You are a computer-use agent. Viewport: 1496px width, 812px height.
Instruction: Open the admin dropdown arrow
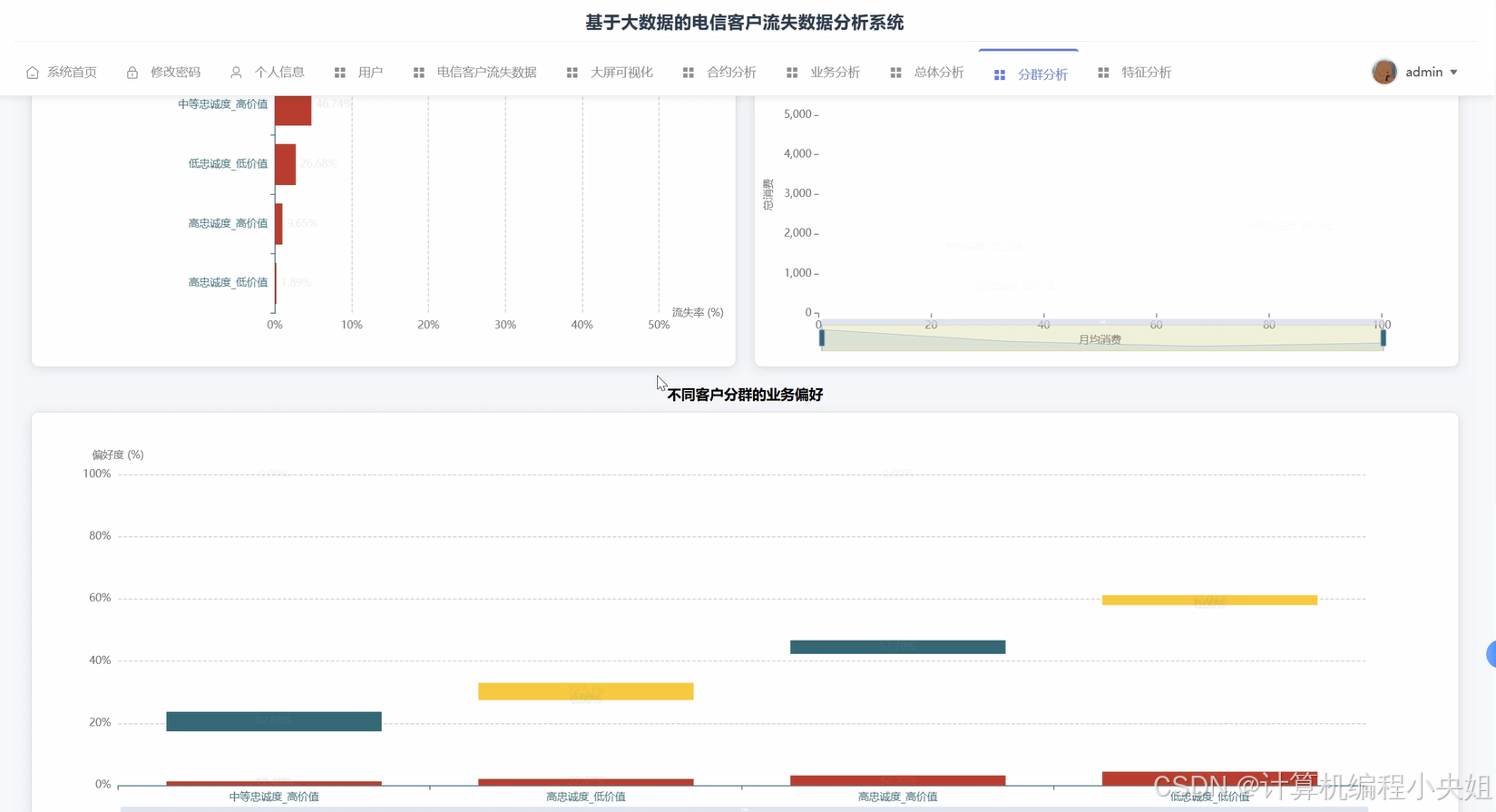point(1453,73)
